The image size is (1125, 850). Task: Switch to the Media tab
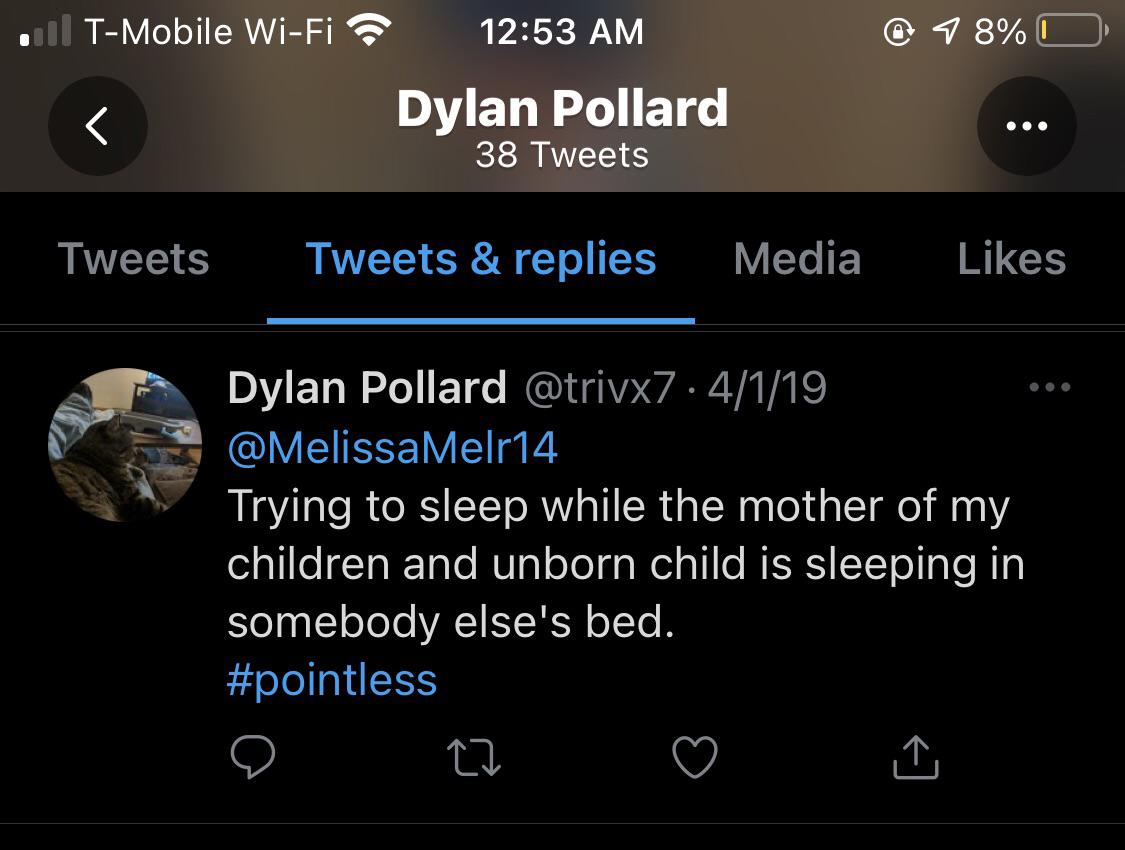[x=797, y=258]
